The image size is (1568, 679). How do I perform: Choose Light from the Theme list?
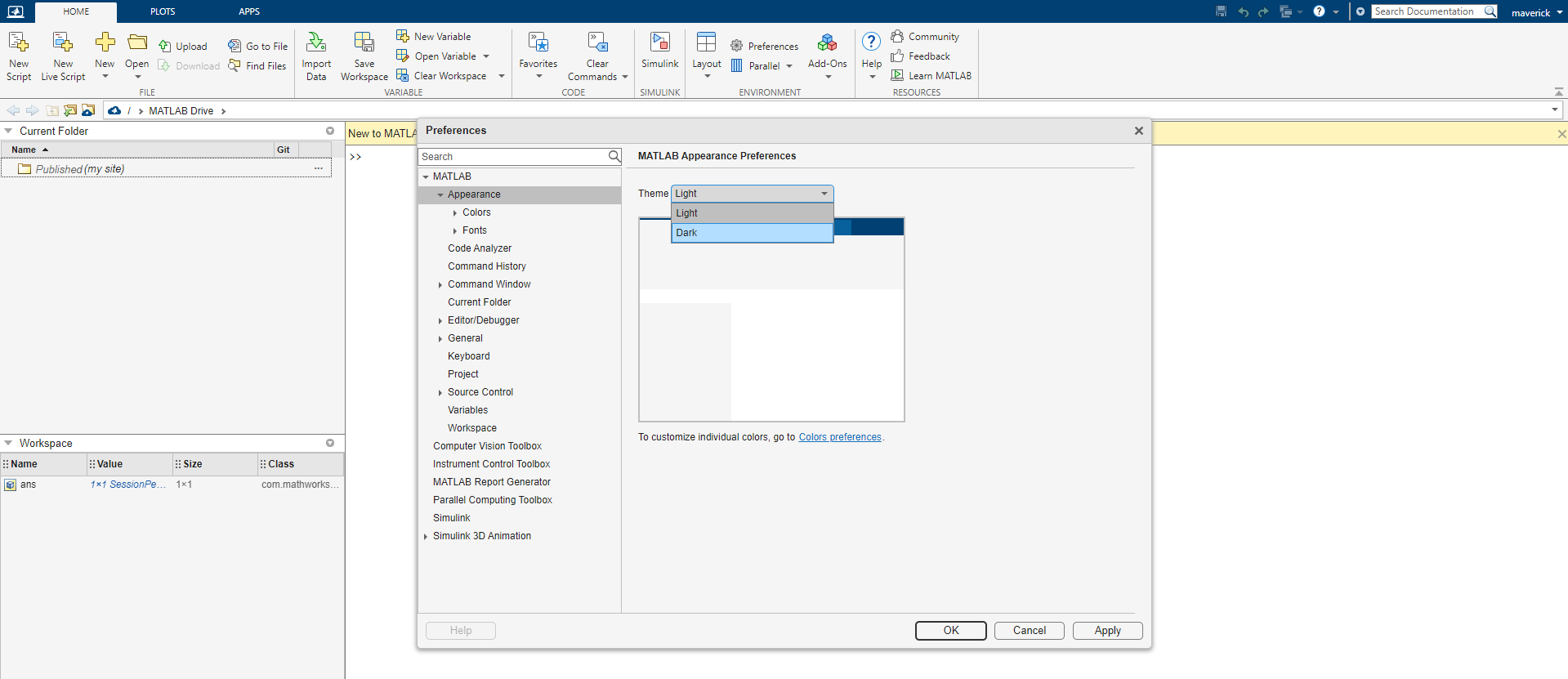(x=752, y=213)
